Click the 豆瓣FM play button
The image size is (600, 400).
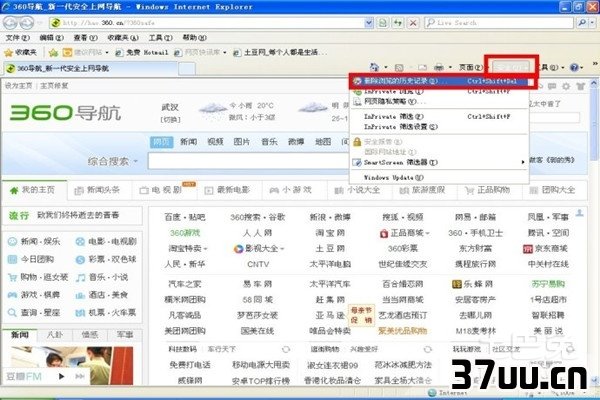click(x=61, y=376)
